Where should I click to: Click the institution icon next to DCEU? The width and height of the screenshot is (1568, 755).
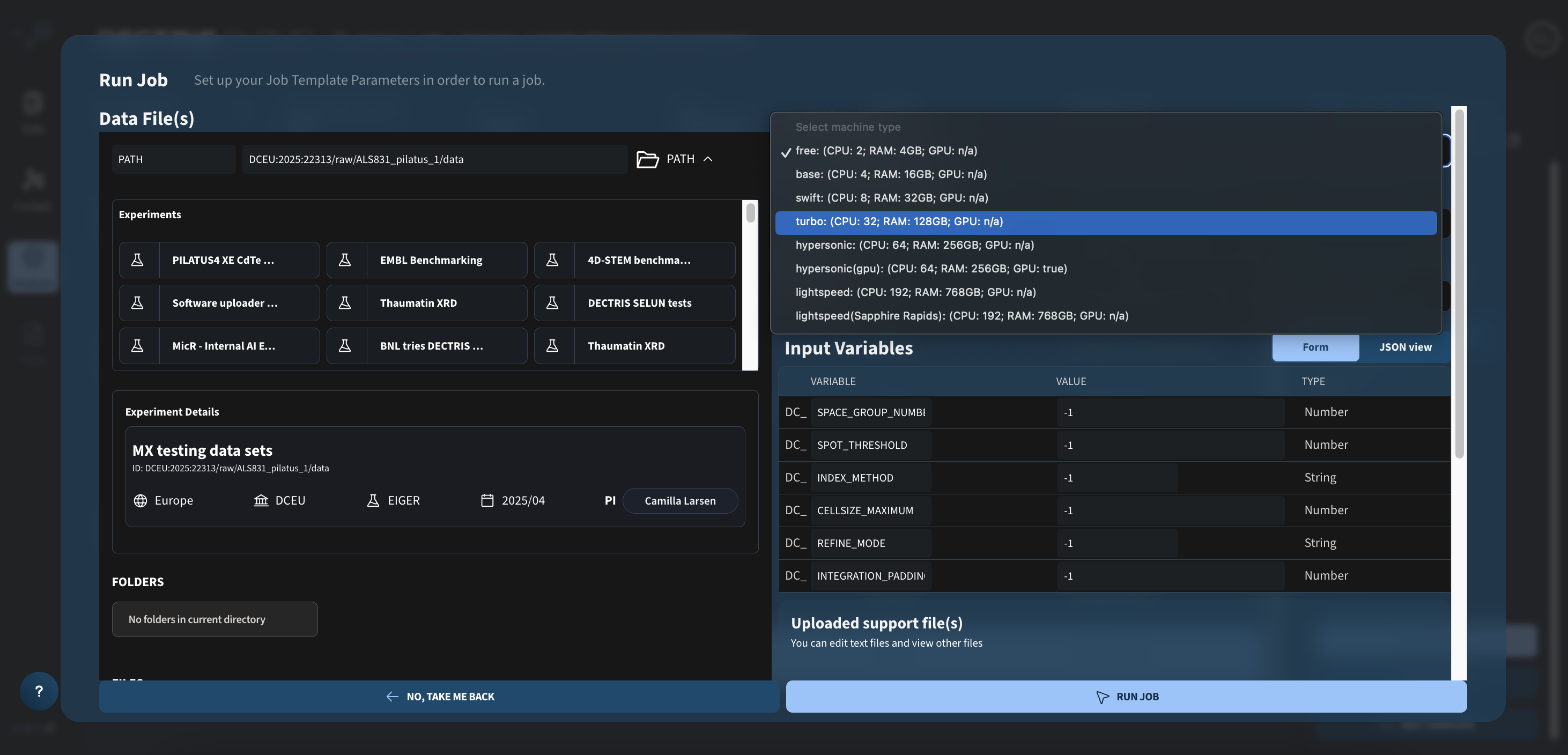click(261, 500)
